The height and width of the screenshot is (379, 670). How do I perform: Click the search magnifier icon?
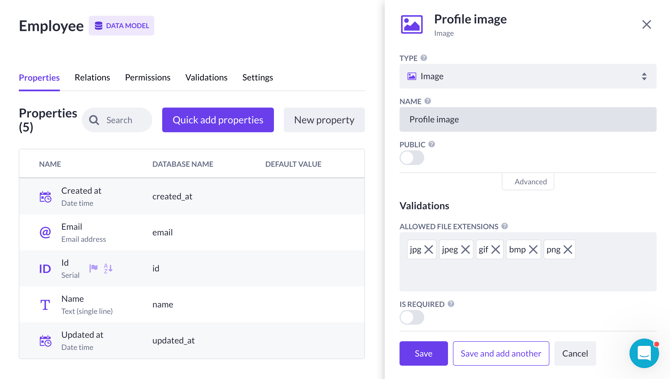click(x=94, y=120)
